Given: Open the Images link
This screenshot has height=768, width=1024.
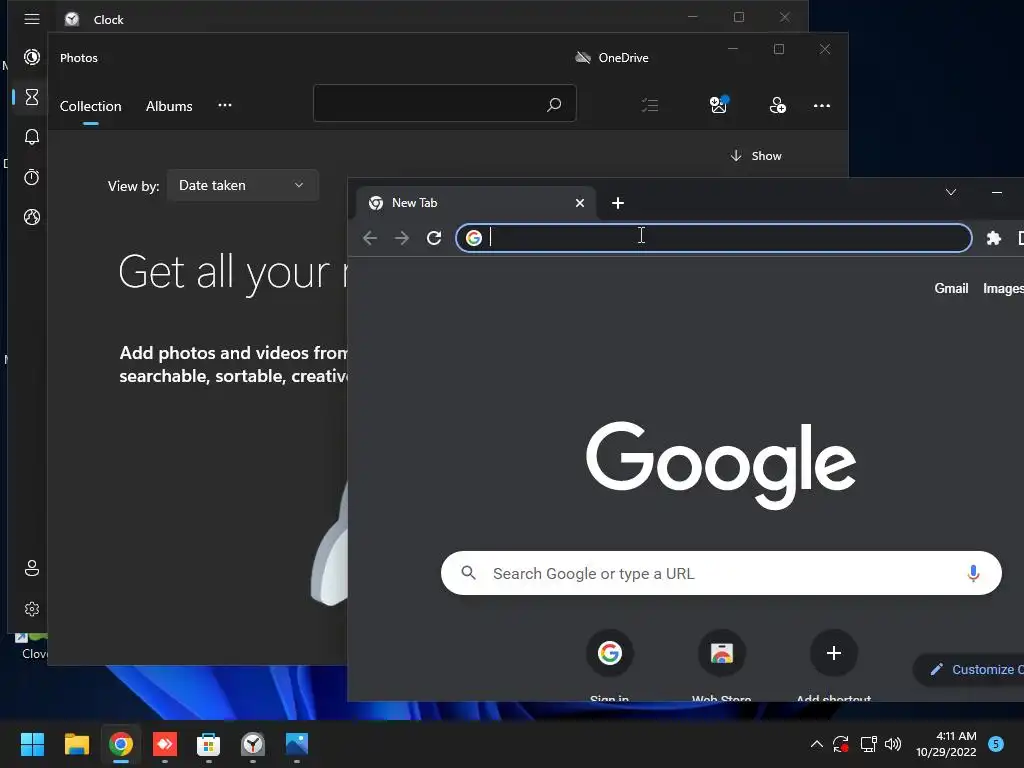Looking at the screenshot, I should 1003,288.
